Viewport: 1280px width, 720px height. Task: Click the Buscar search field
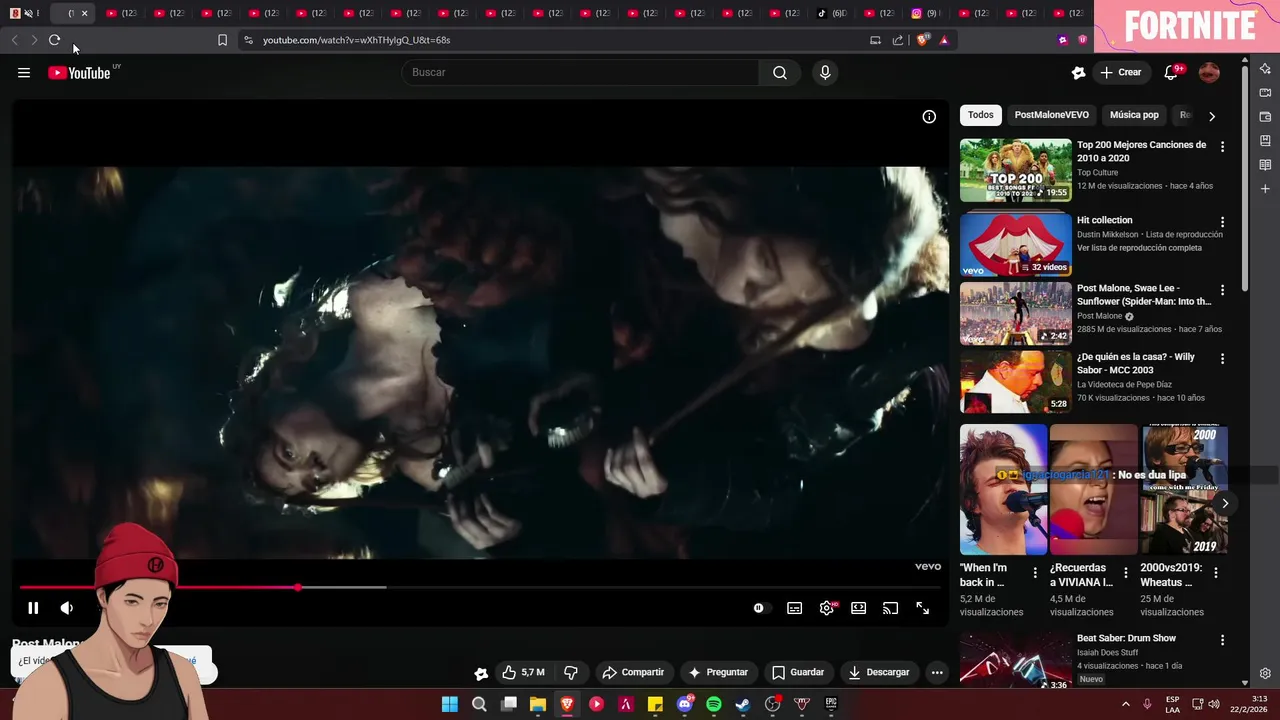click(x=580, y=72)
